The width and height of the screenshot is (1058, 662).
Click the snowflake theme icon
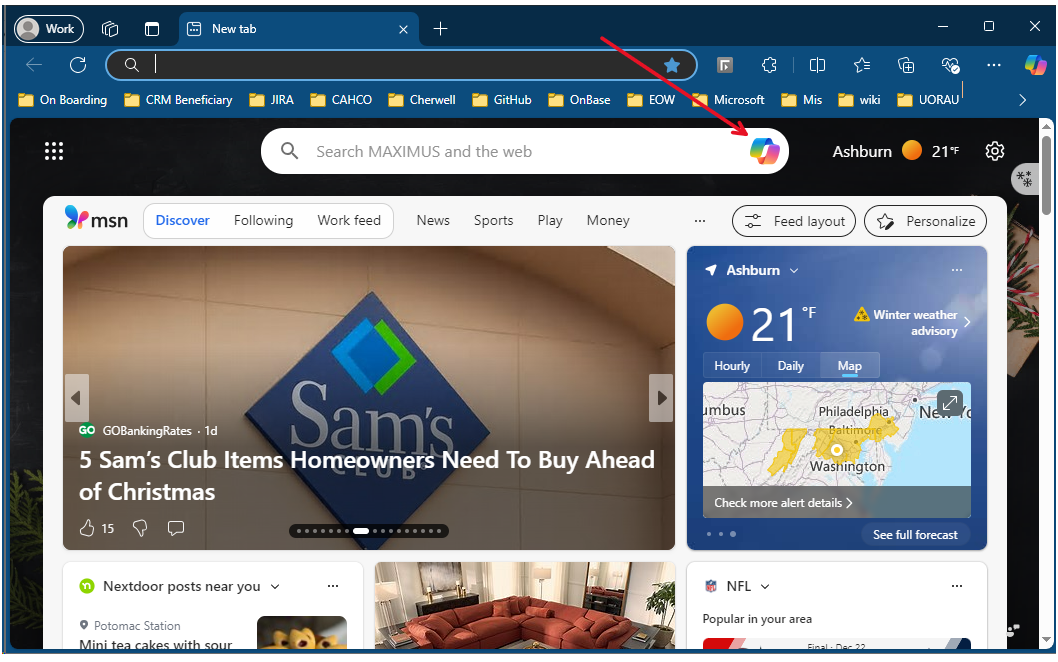[x=1024, y=179]
